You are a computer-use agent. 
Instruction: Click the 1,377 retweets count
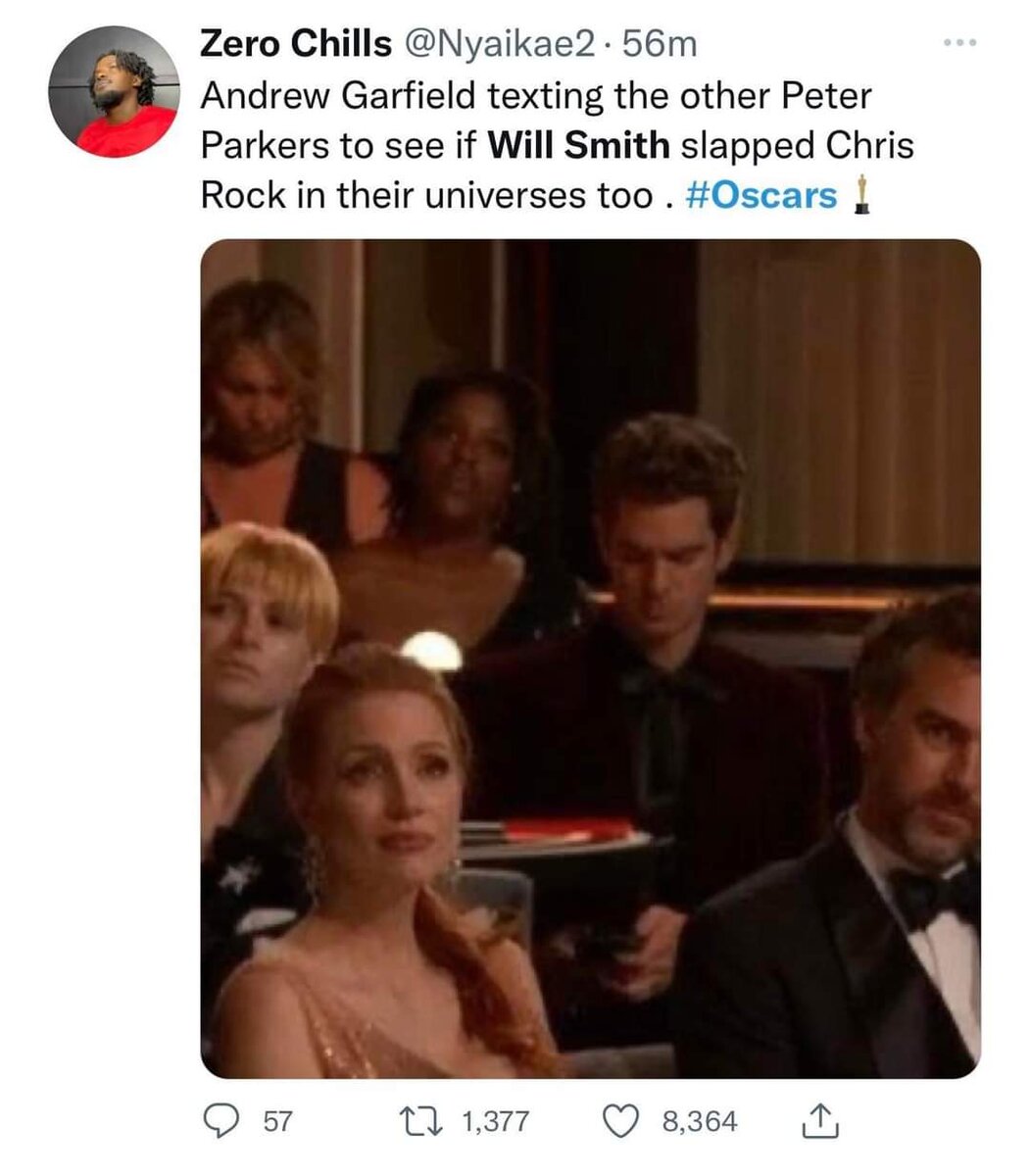(x=496, y=1121)
